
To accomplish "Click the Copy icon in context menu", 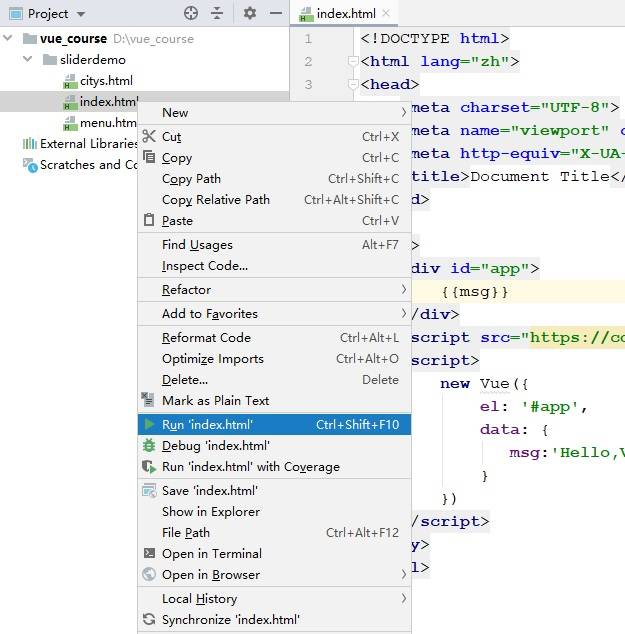I will pyautogui.click(x=149, y=158).
